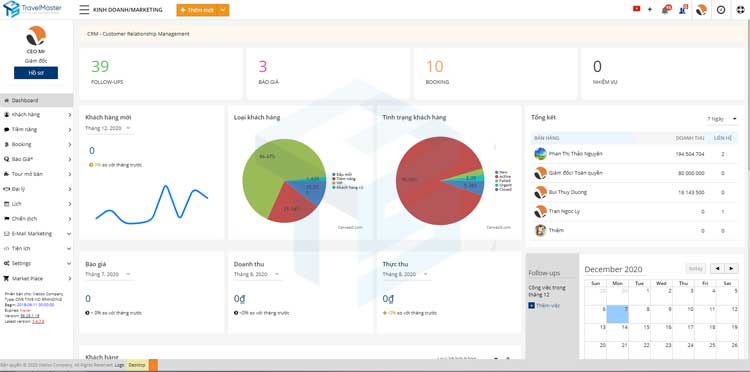Image resolution: width=750 pixels, height=372 pixels.
Task: Open Dashboard menu item
Action: click(x=36, y=100)
